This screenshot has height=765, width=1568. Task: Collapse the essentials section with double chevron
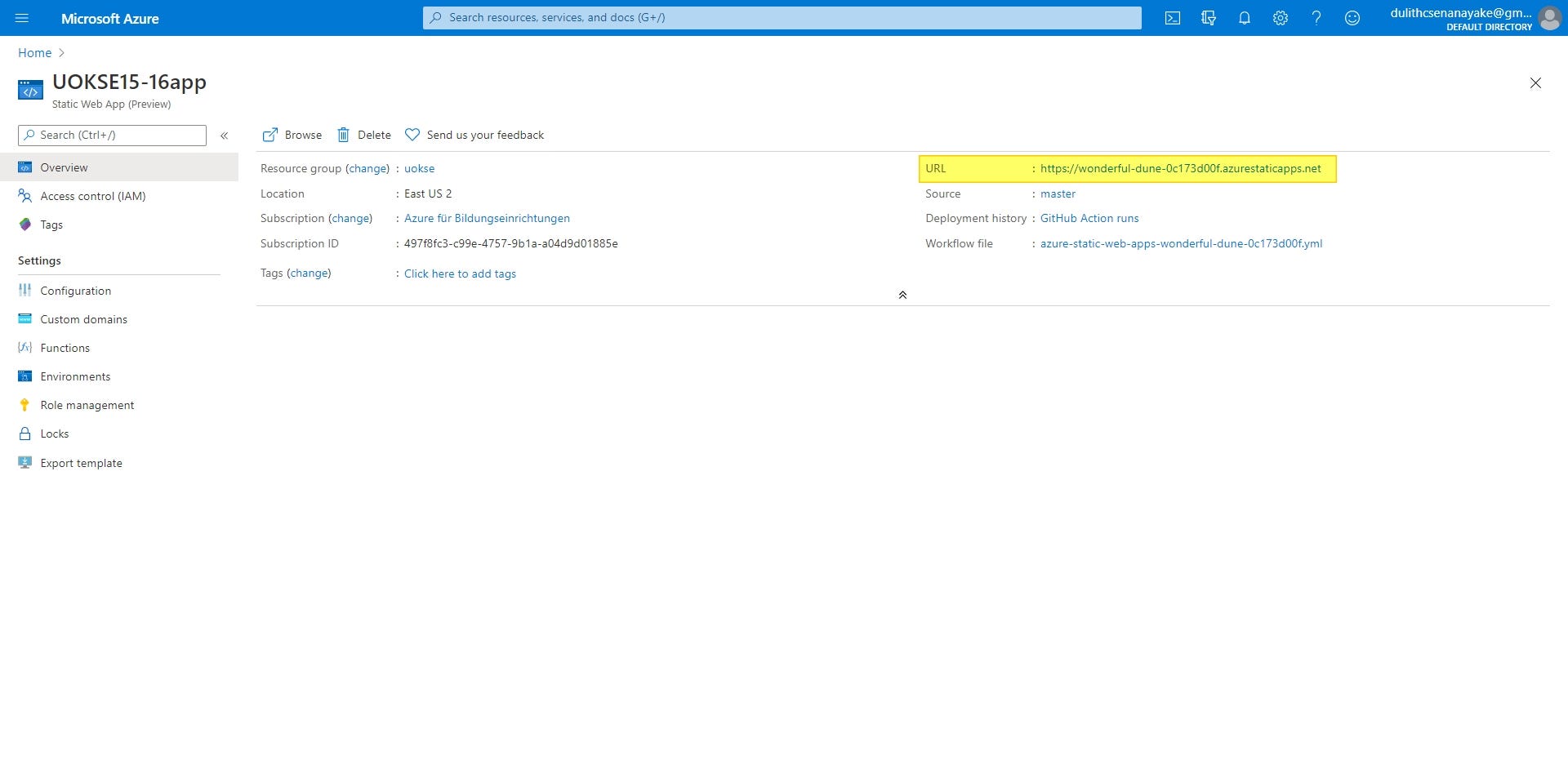tap(902, 295)
